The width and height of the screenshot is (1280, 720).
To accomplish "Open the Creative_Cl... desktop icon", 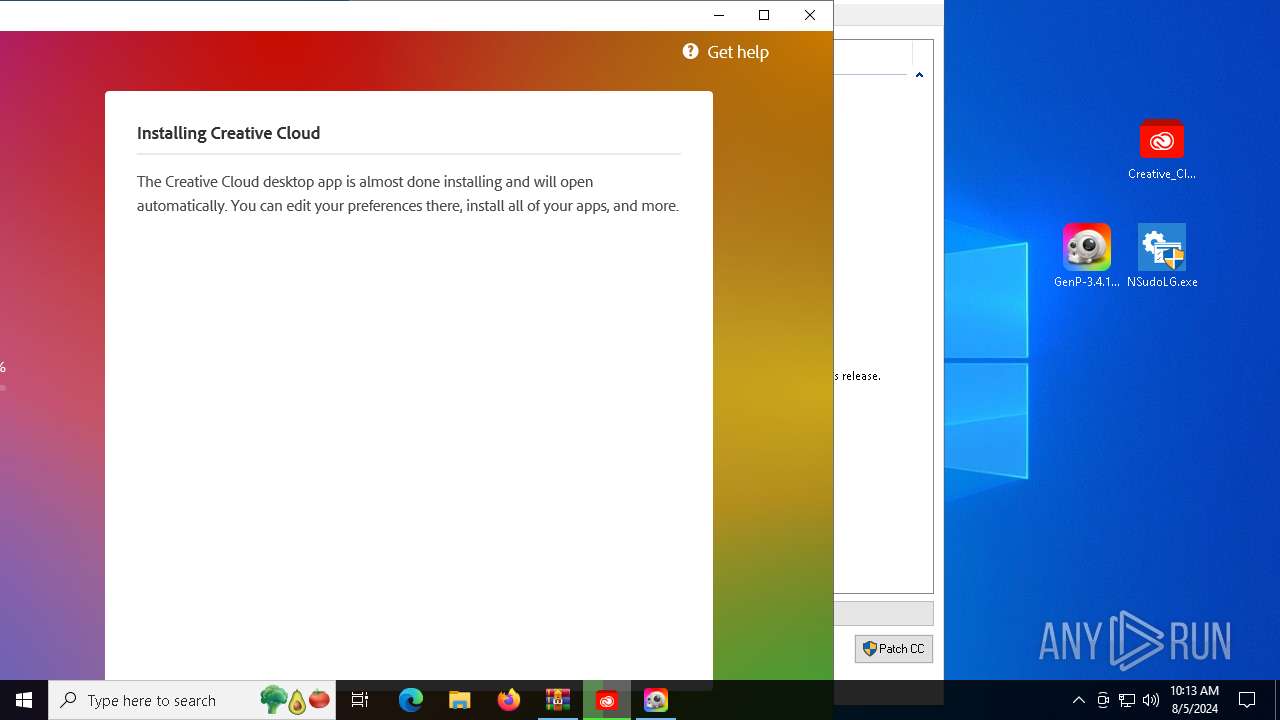I will (x=1161, y=149).
